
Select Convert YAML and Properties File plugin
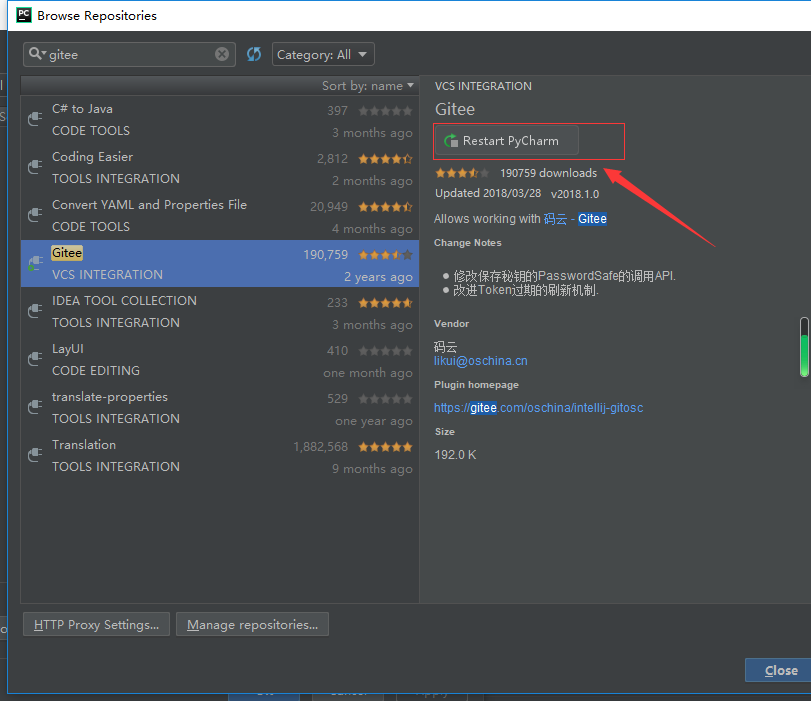point(220,216)
